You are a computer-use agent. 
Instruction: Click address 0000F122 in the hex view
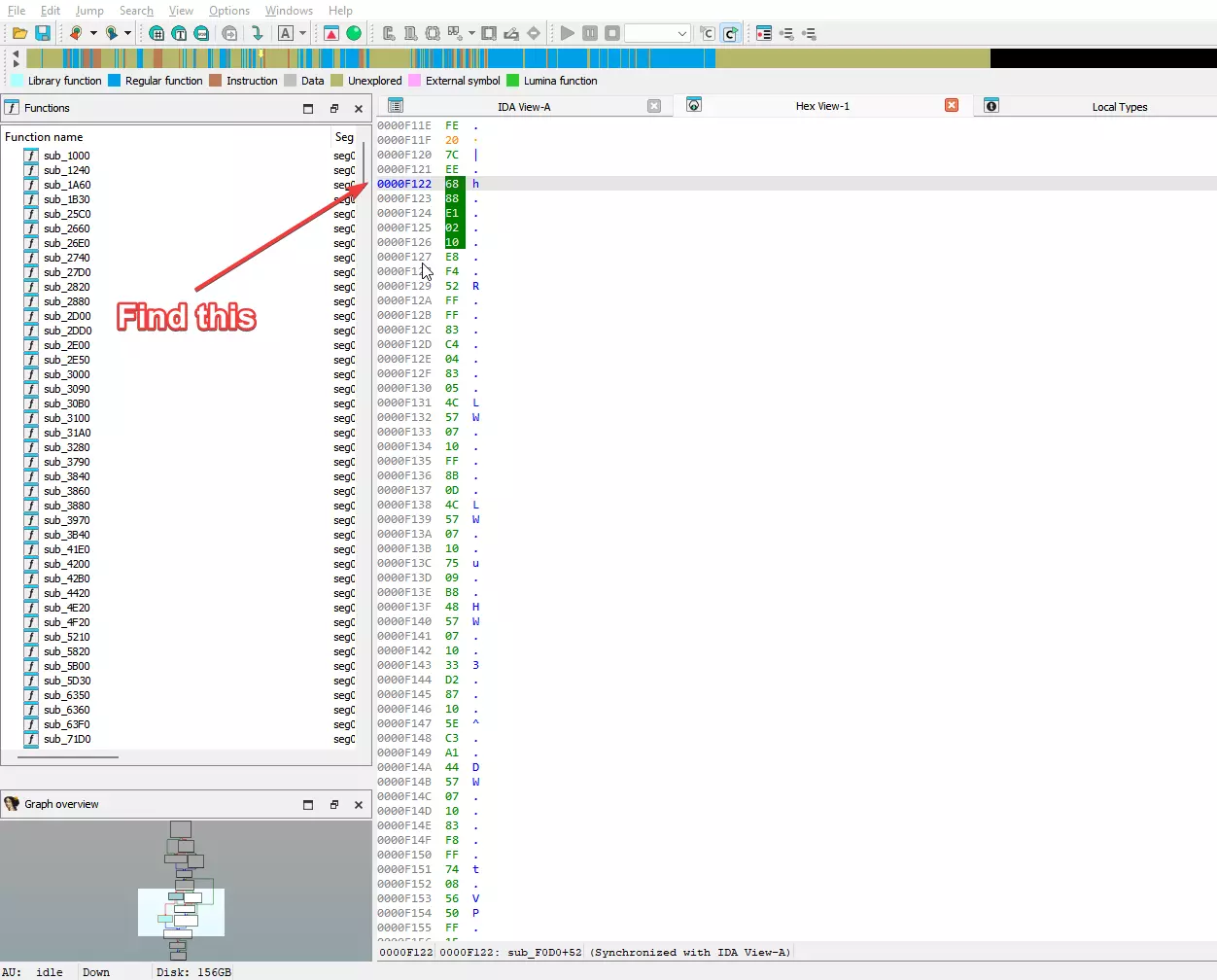404,184
